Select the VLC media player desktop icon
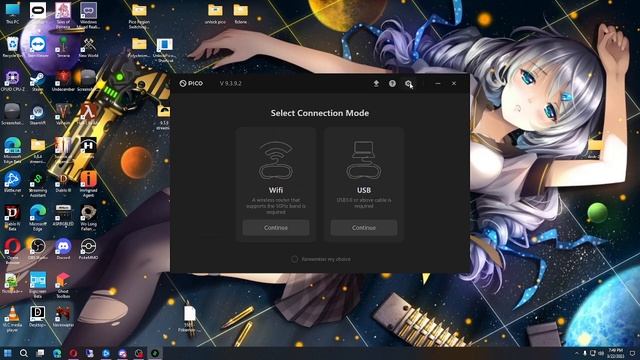640x360 pixels. pos(12,319)
